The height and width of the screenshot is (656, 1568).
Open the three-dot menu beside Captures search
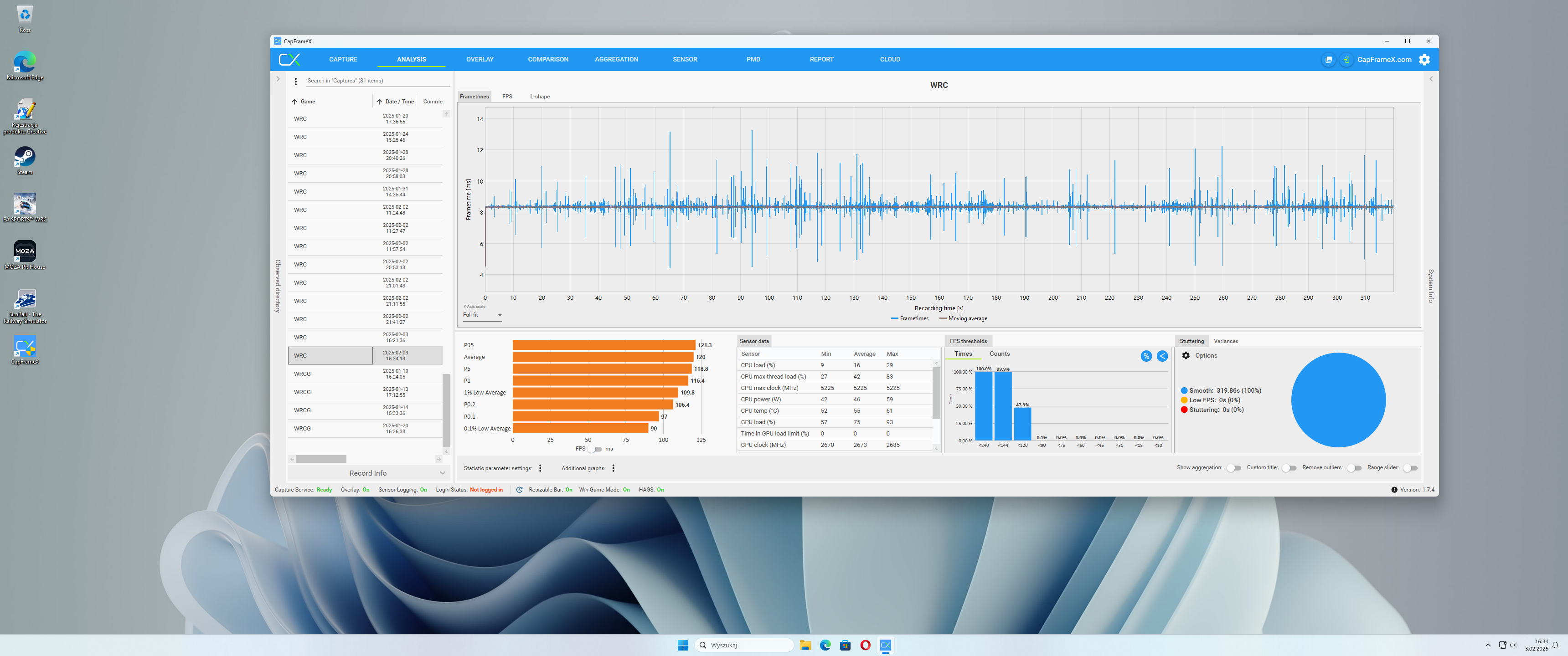click(296, 81)
